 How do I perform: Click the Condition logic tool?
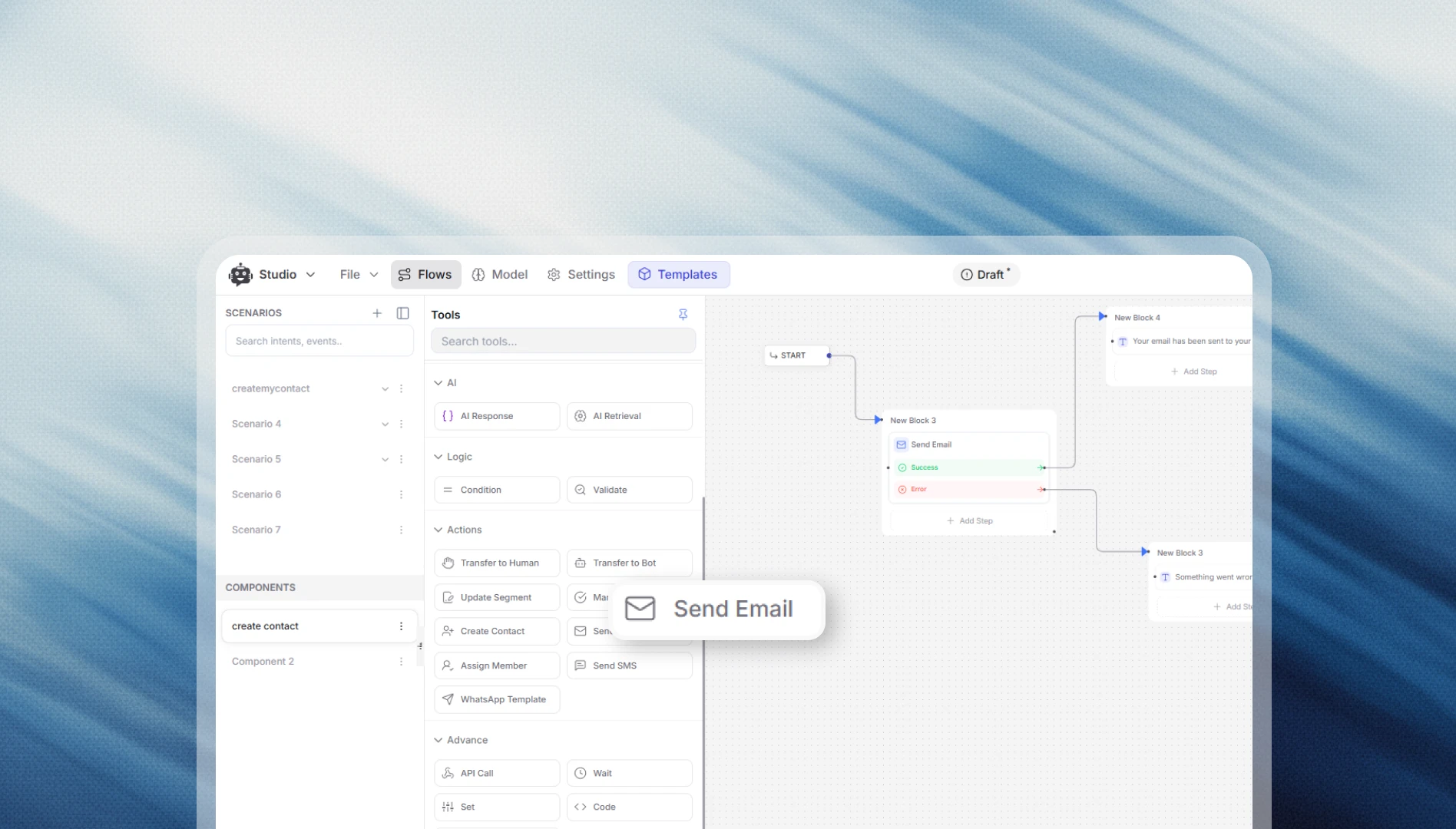point(496,489)
